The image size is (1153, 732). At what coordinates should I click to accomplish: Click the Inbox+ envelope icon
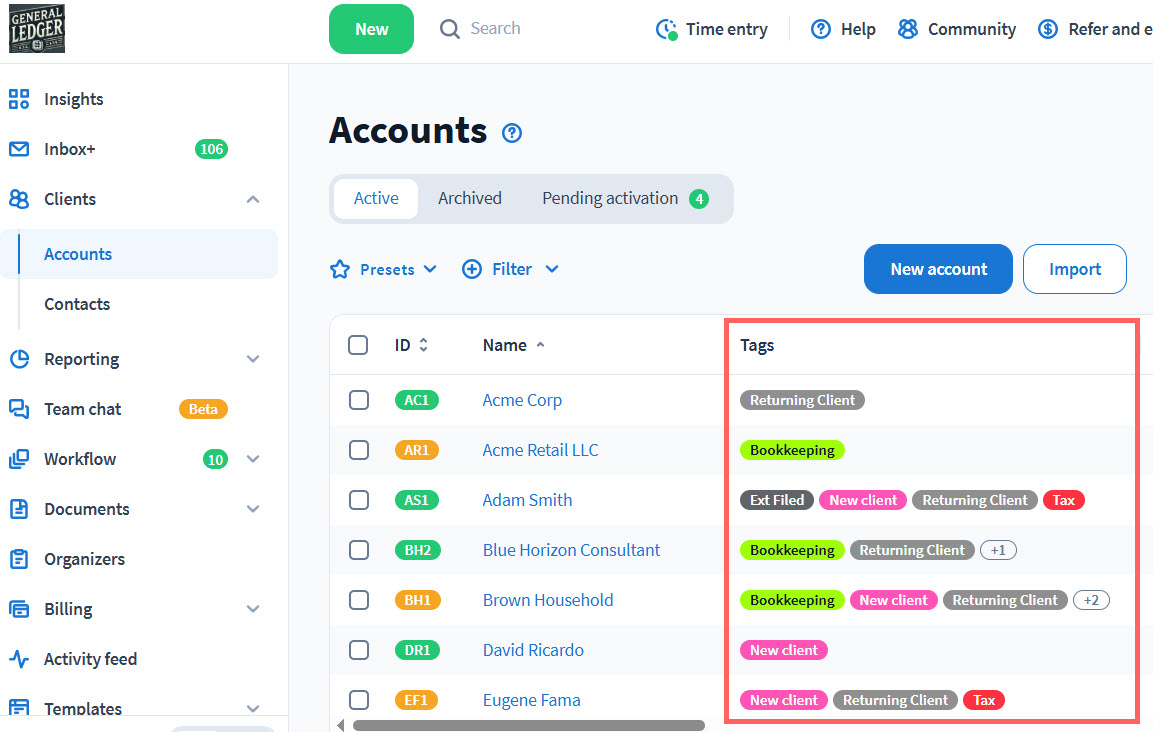tap(19, 149)
